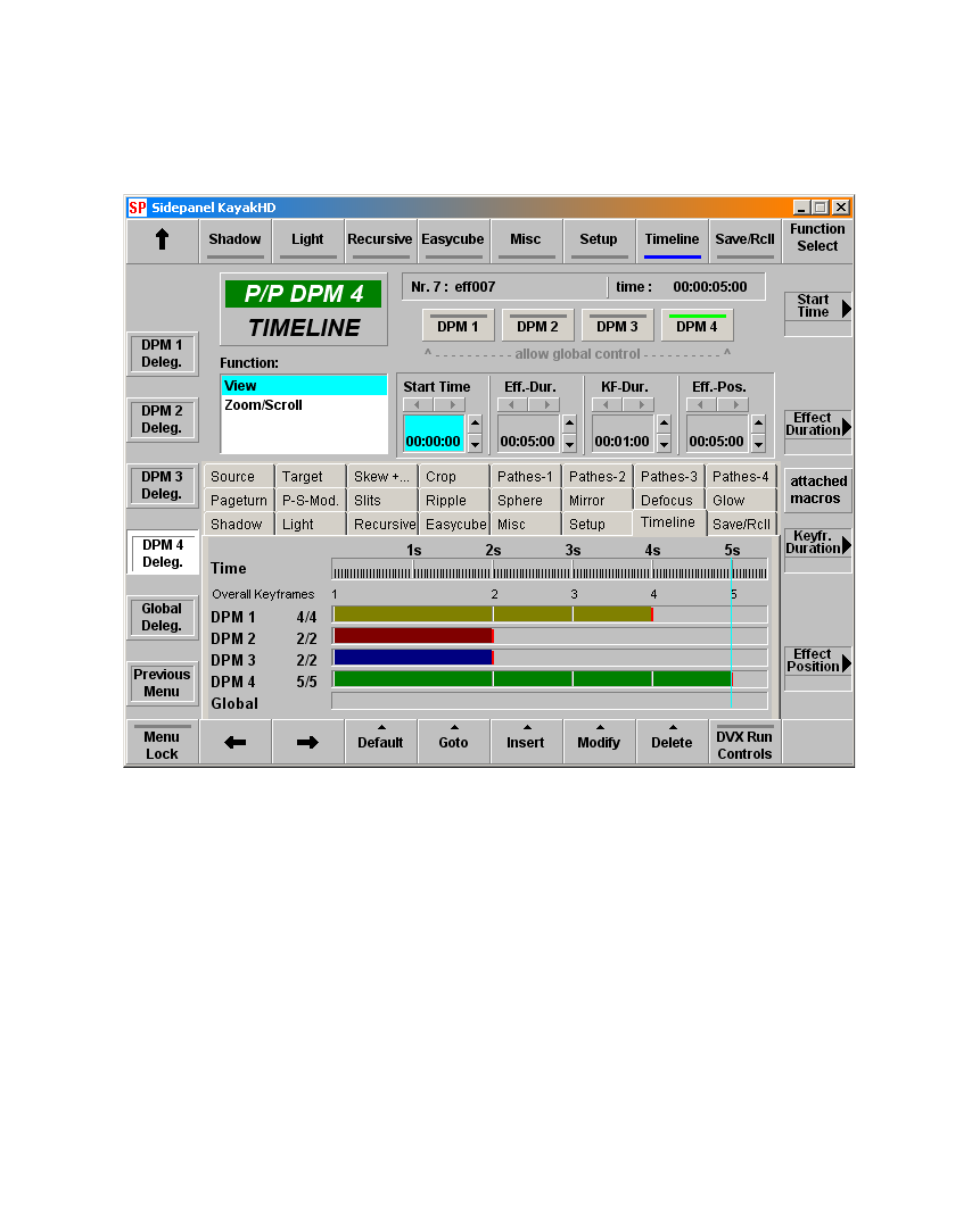Image resolution: width=954 pixels, height=1227 pixels.
Task: Open the Glow tab
Action: (x=741, y=500)
